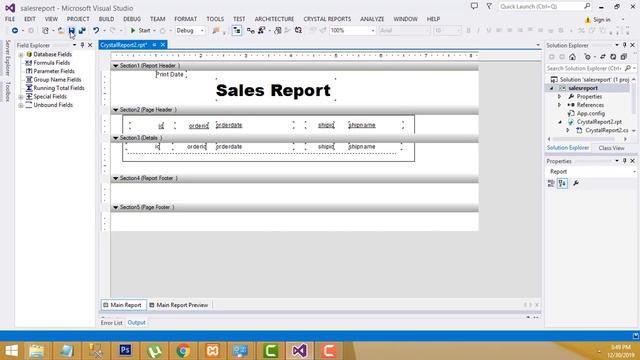Image resolution: width=640 pixels, height=360 pixels.
Task: Select the Main Report tab
Action: pyautogui.click(x=122, y=305)
